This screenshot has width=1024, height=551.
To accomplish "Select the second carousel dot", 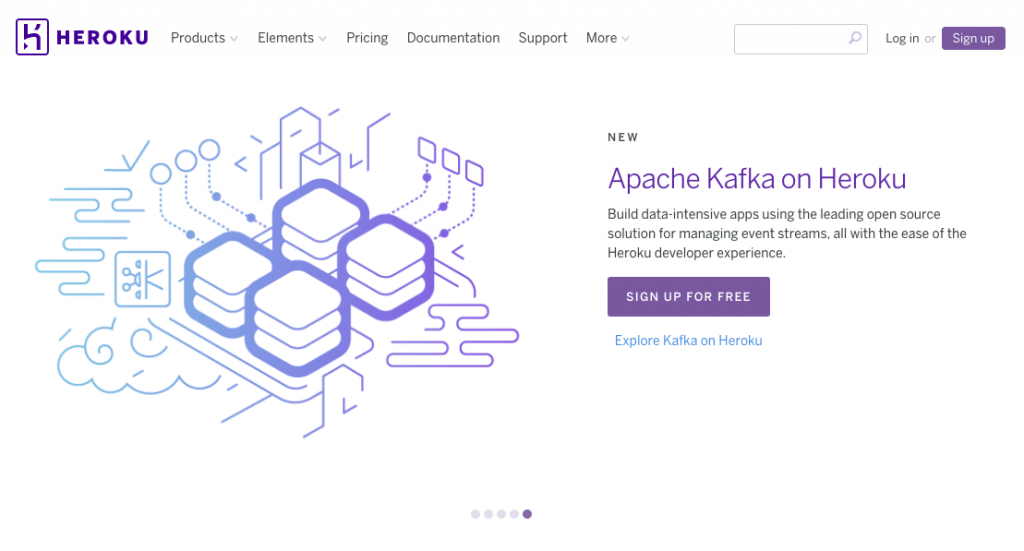I will coord(488,514).
